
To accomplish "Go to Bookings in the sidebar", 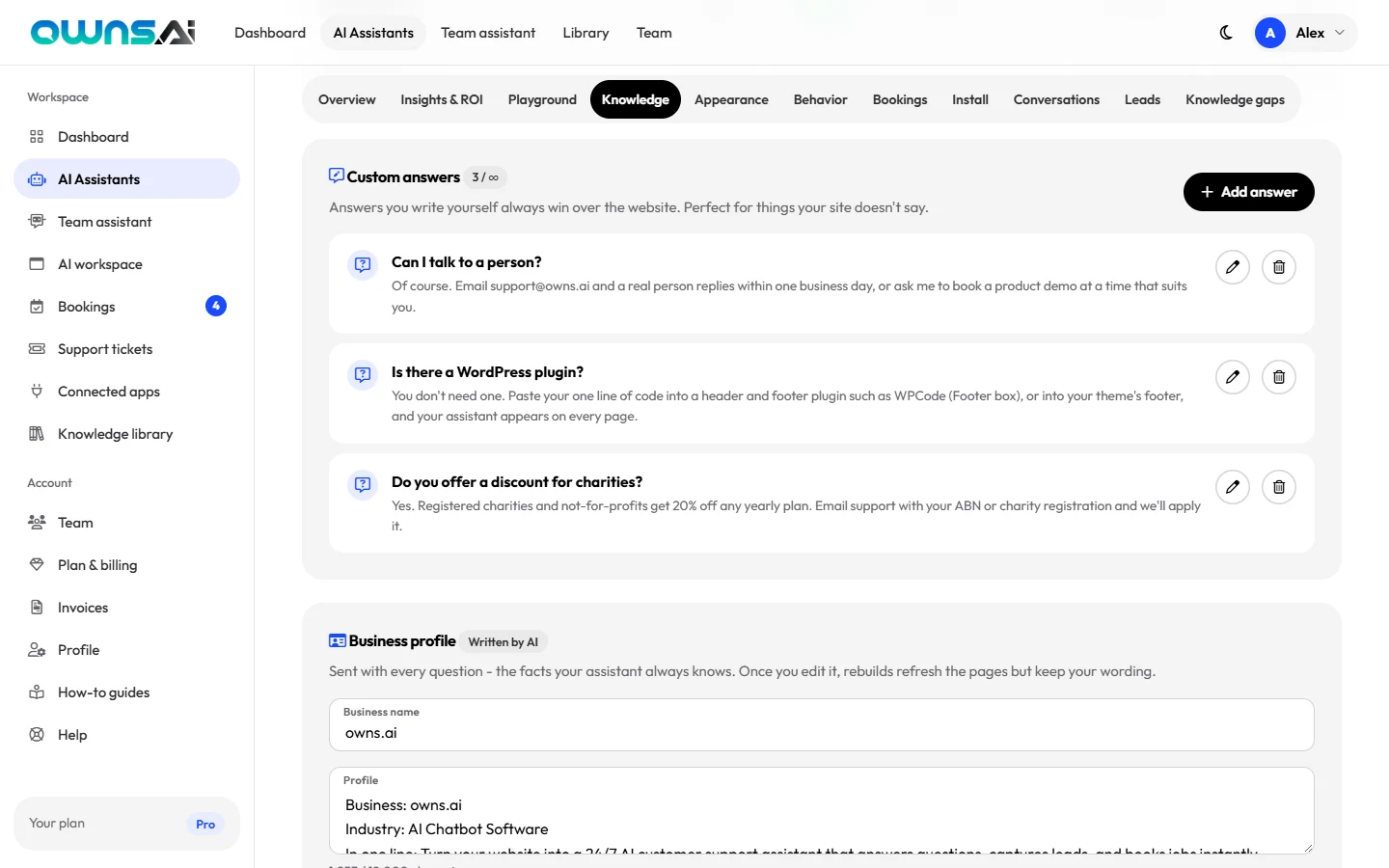I will 126,307.
